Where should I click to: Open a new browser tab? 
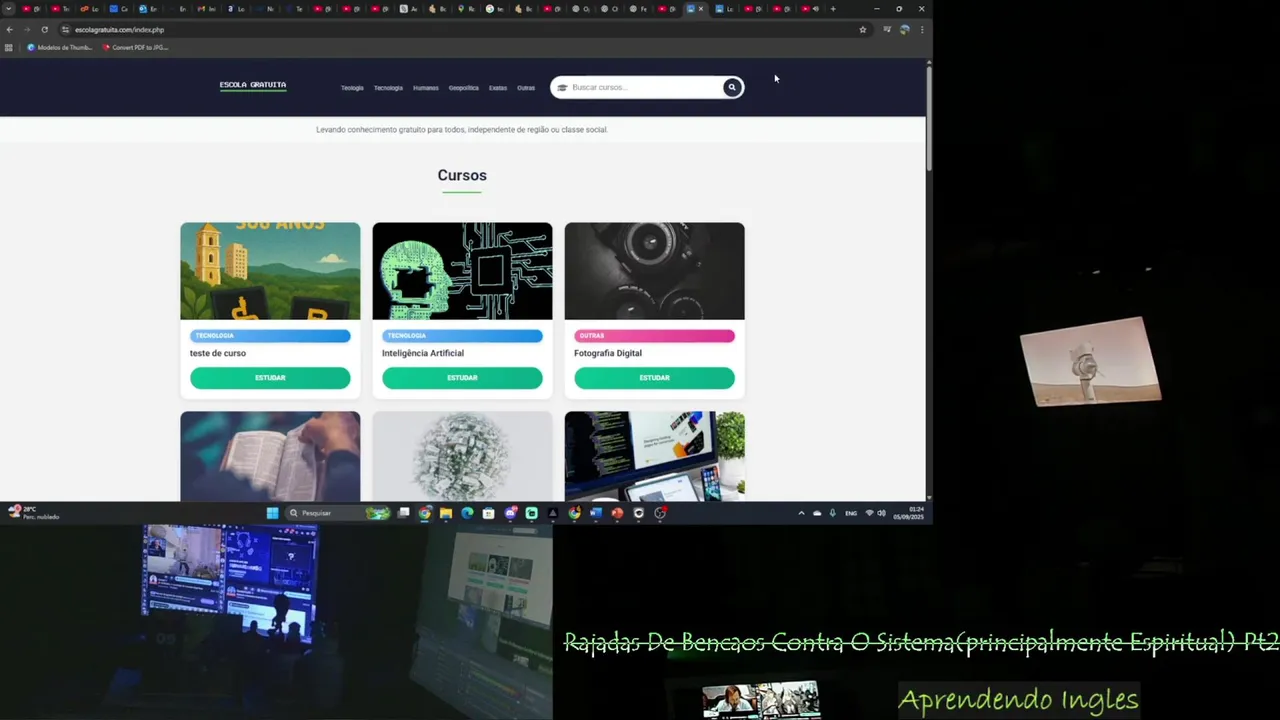[x=833, y=9]
